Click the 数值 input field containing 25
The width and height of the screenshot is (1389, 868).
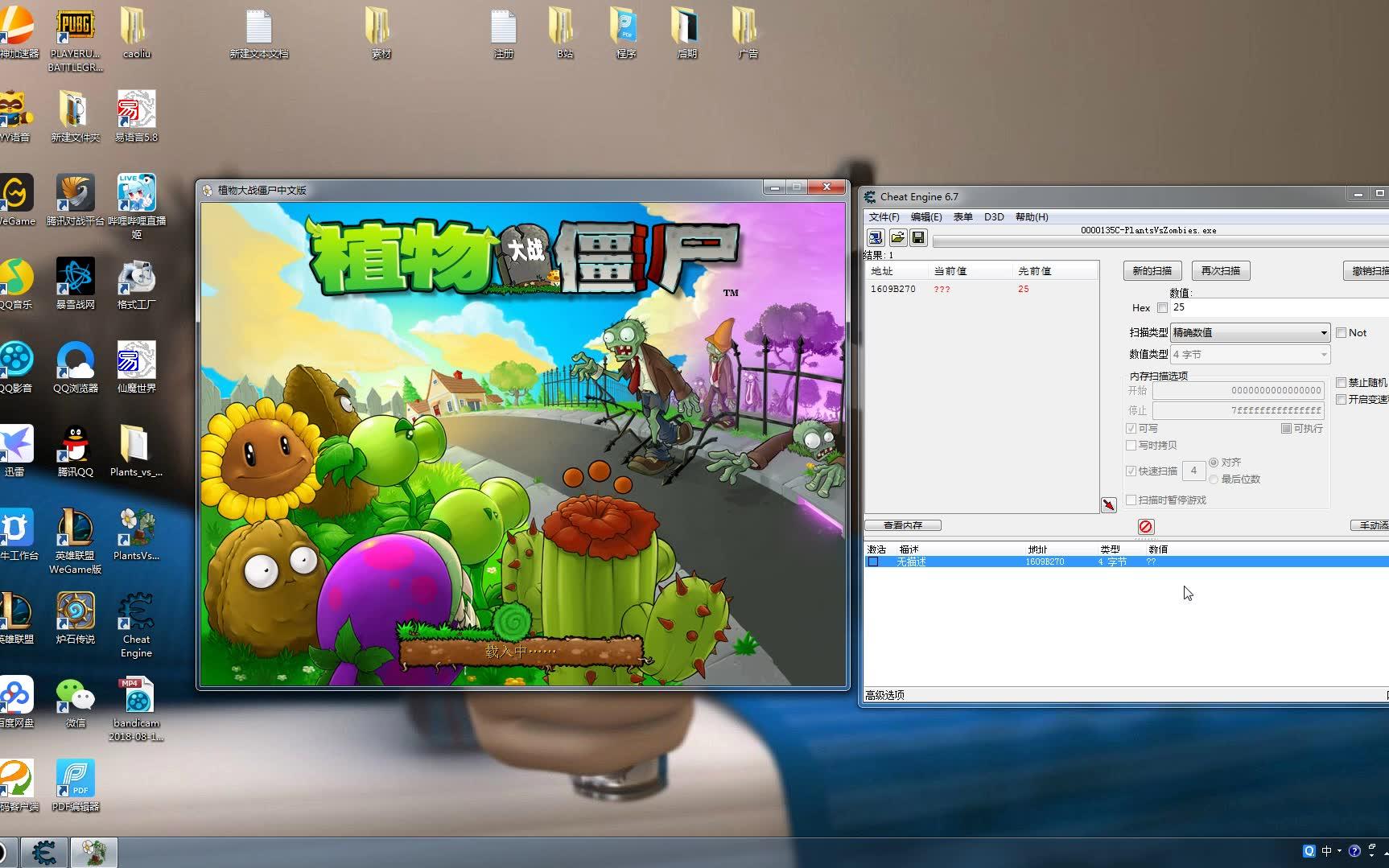1280,307
